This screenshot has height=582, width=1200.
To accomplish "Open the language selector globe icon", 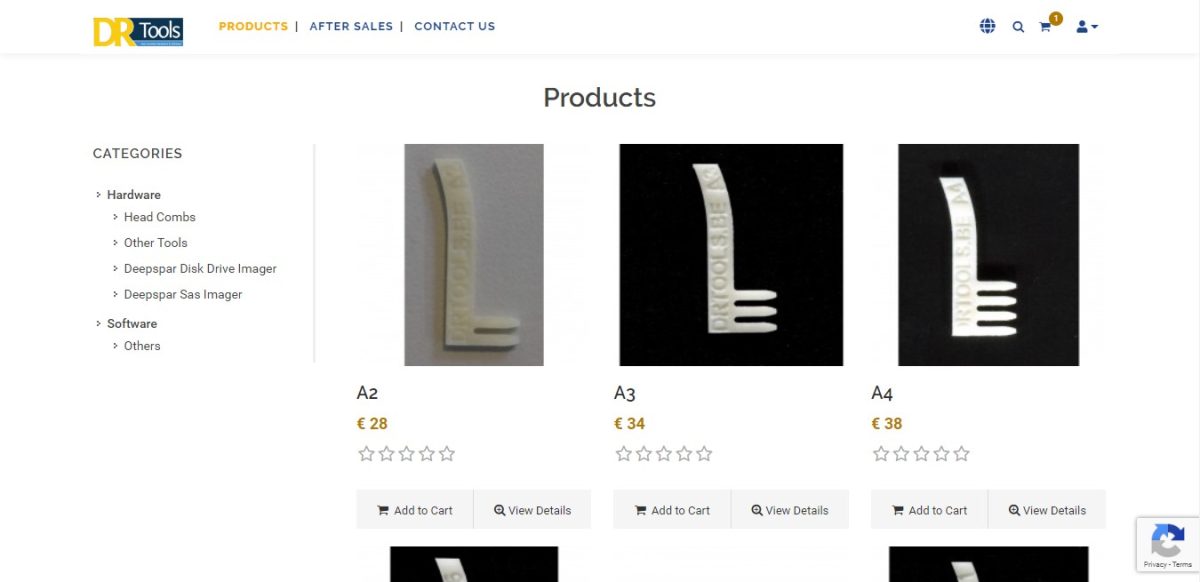I will click(987, 26).
